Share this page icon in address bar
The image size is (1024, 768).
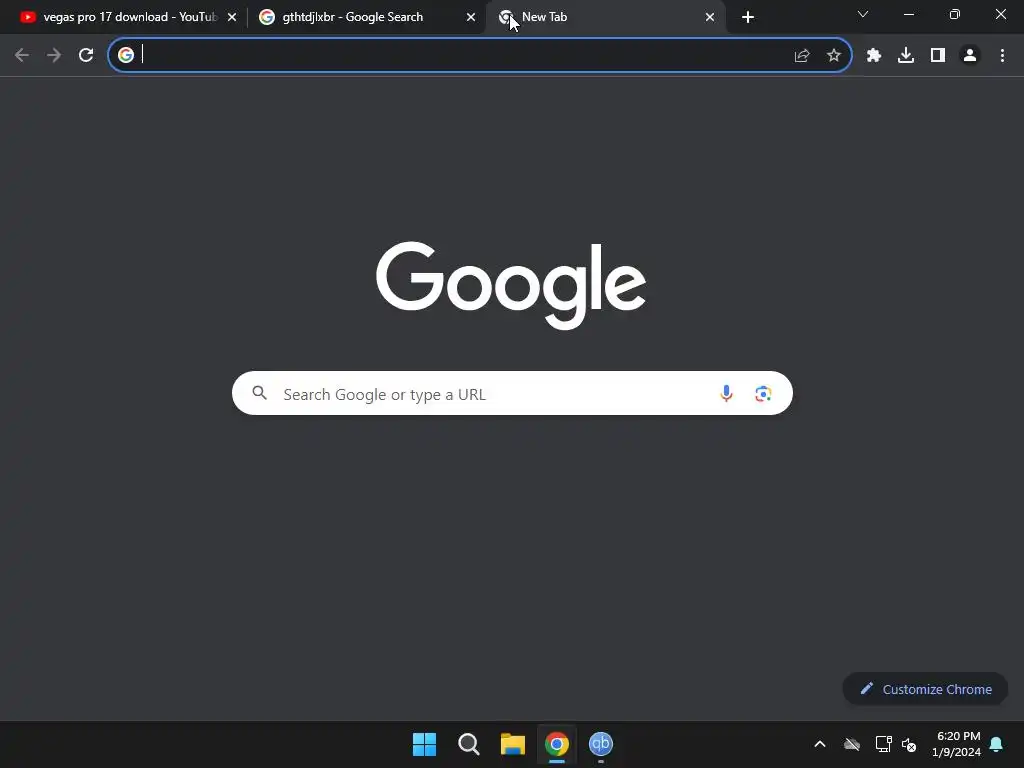tap(802, 56)
